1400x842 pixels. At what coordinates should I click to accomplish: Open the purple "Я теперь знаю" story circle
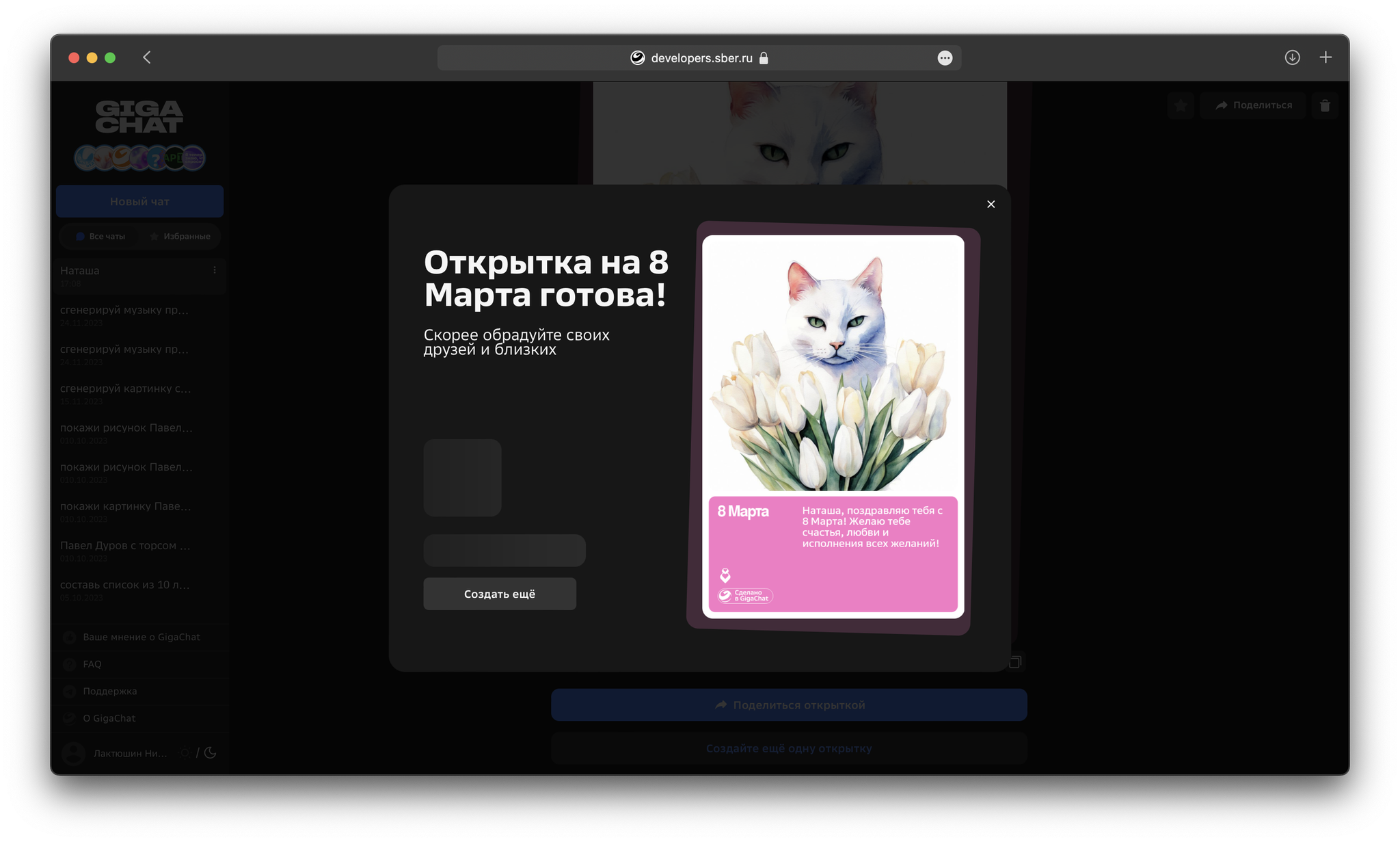(193, 158)
